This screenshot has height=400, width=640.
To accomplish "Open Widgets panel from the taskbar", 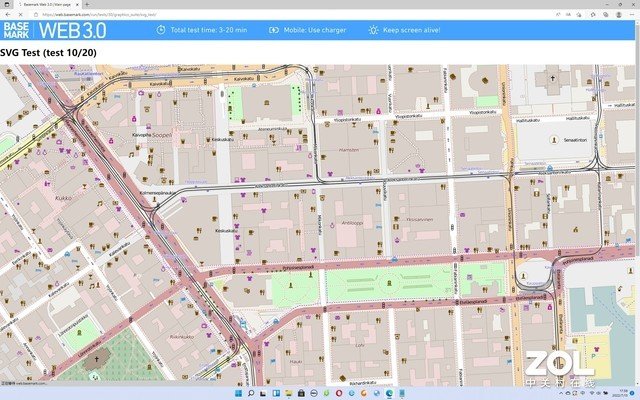I will point(276,393).
